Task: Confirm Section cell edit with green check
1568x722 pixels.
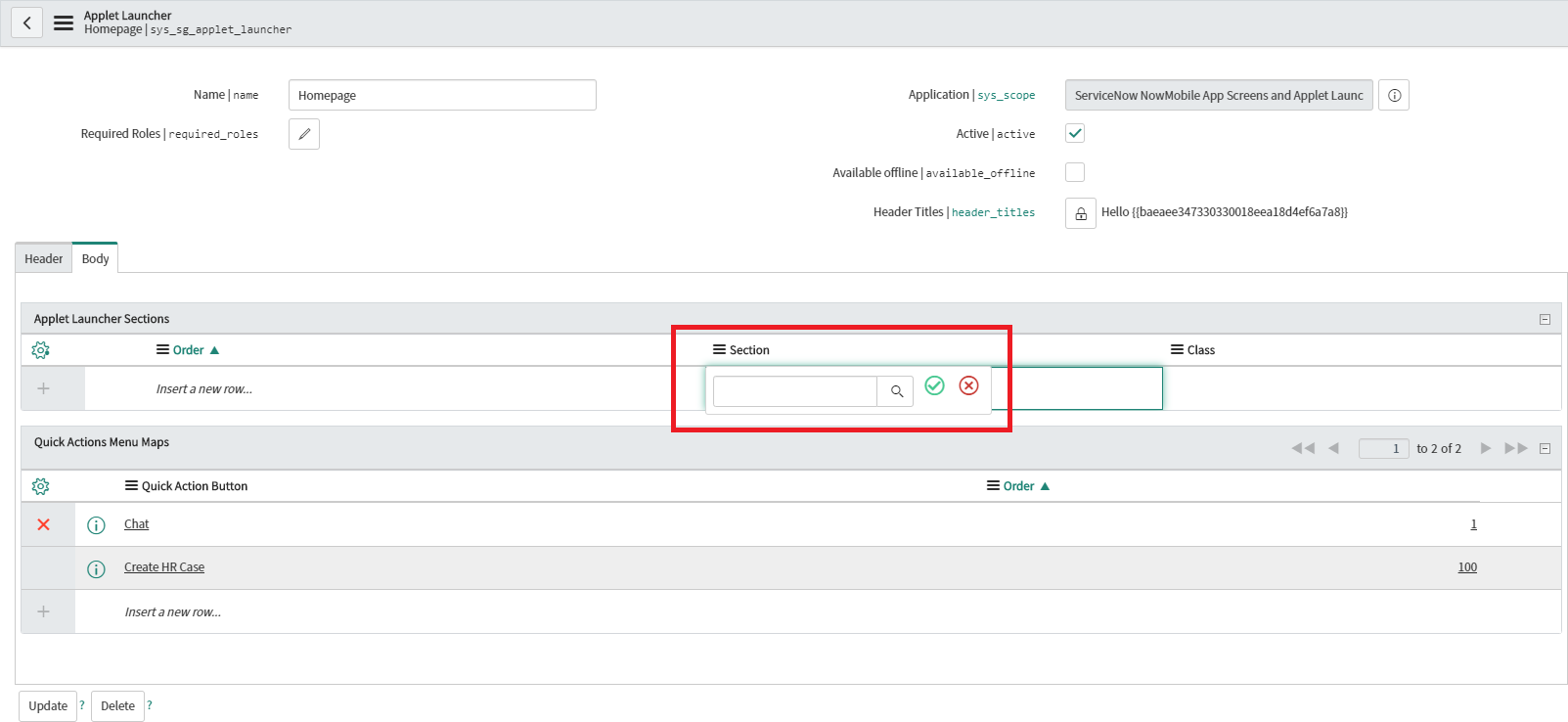Action: click(934, 385)
